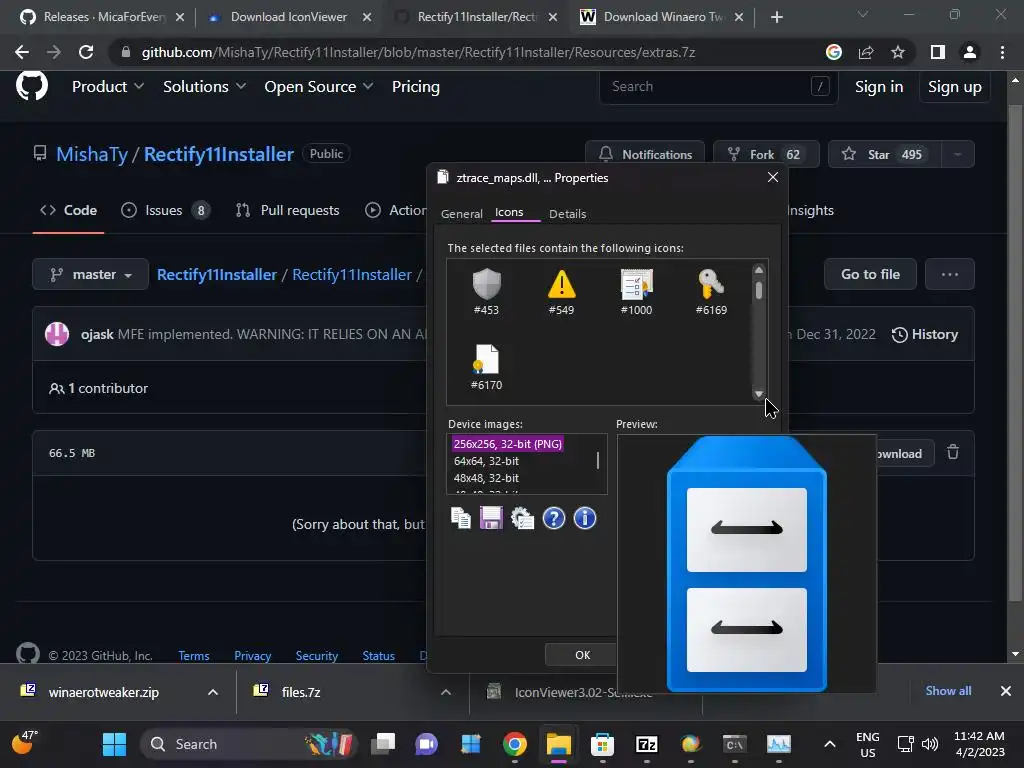Viewport: 1024px width, 768px height.
Task: Open a new browser tab
Action: click(x=776, y=17)
